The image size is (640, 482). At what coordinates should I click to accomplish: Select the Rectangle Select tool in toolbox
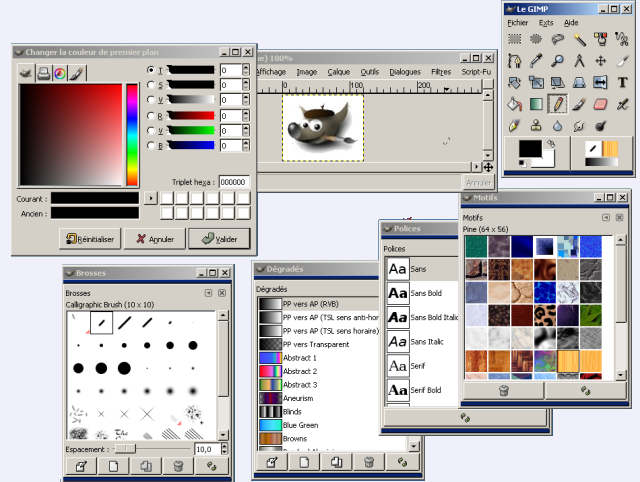515,39
